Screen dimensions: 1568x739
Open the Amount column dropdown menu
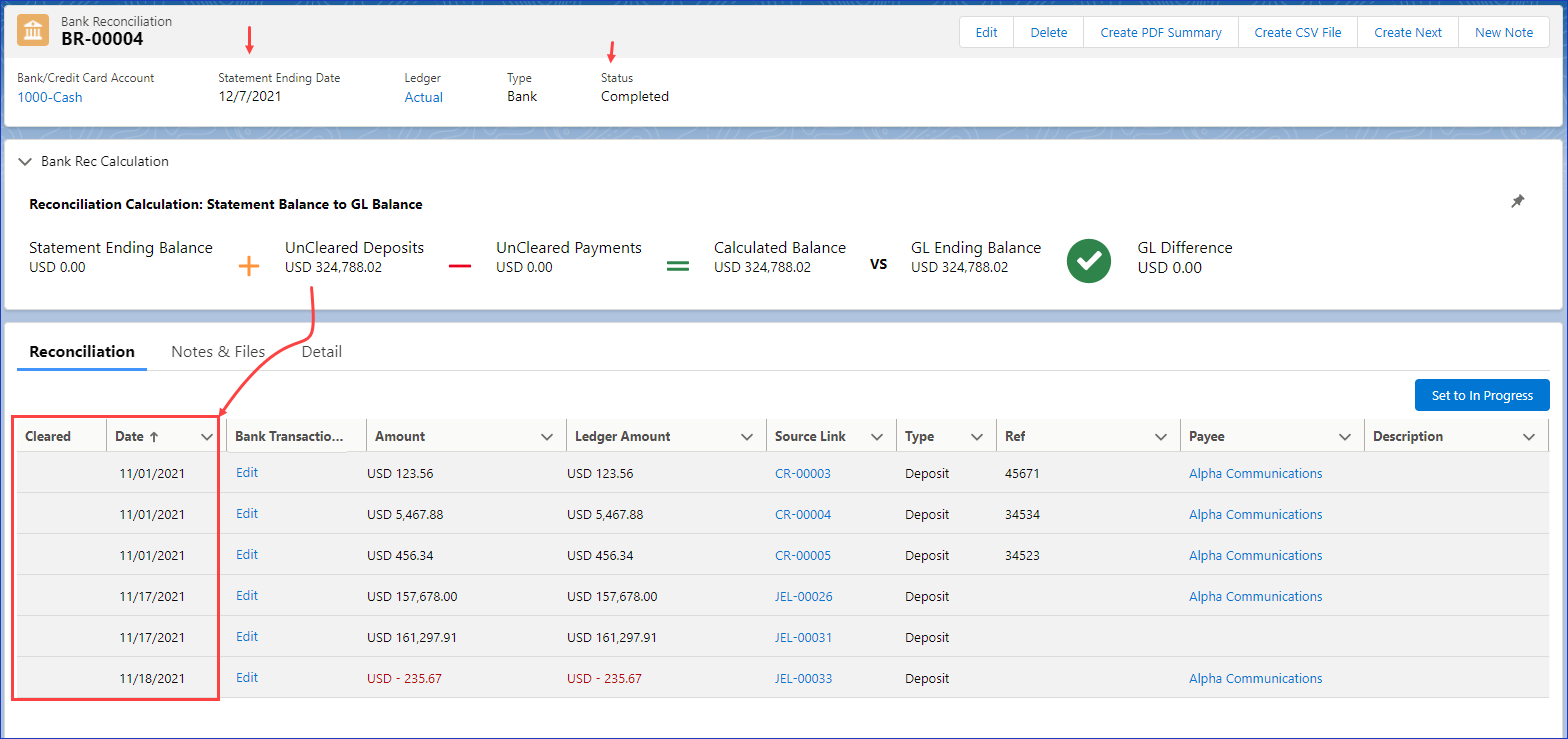click(x=547, y=437)
